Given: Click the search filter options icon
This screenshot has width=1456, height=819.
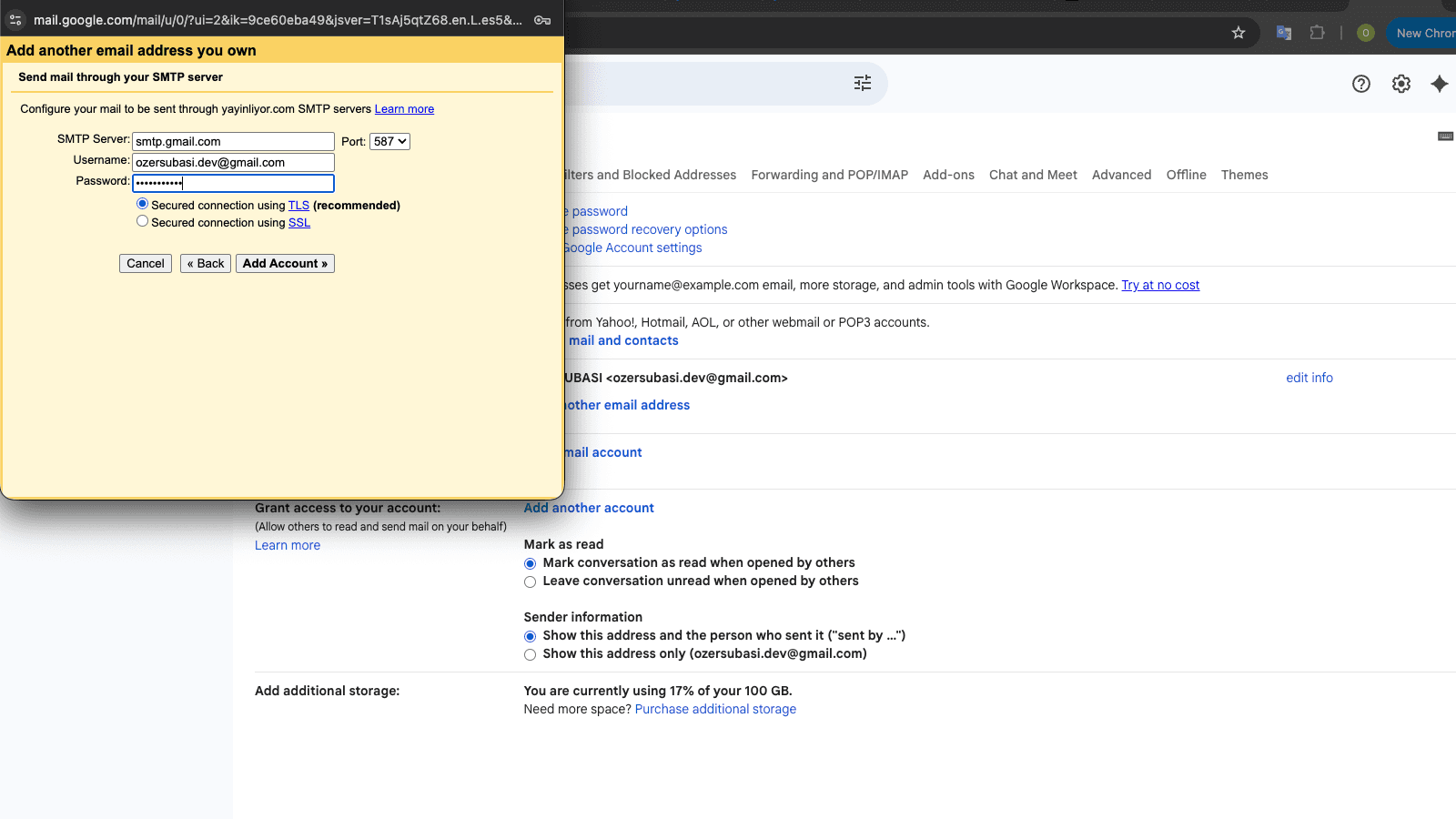Looking at the screenshot, I should 863,84.
